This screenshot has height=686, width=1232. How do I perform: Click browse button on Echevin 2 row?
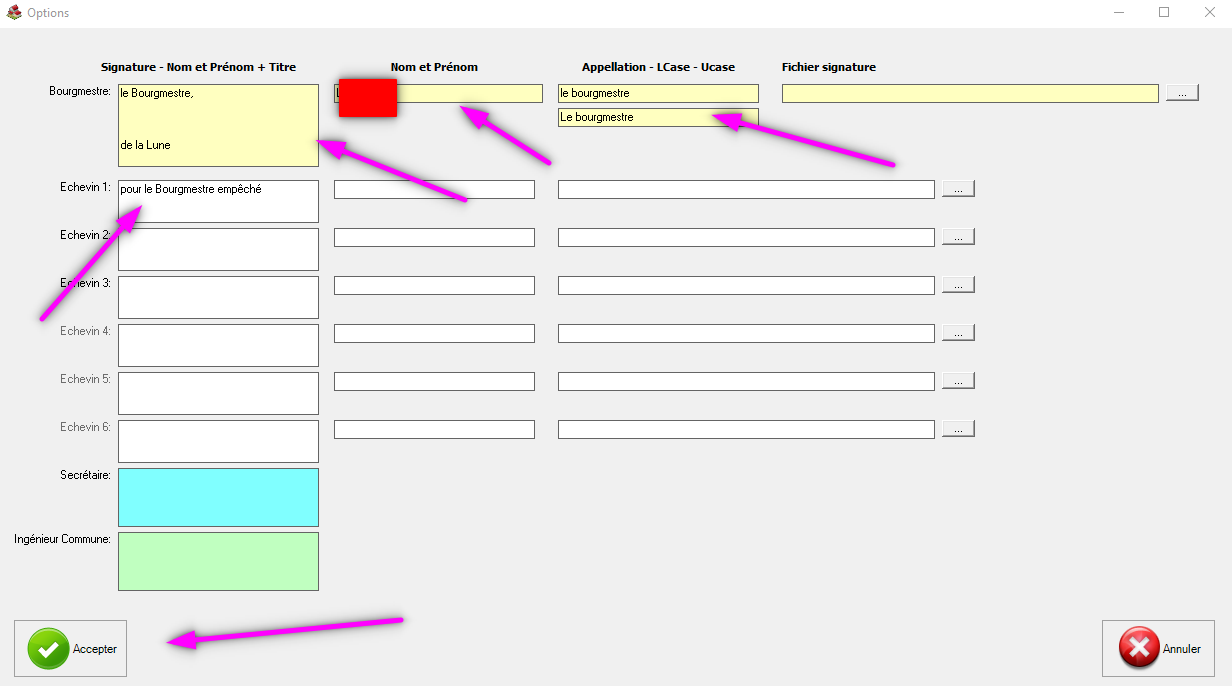pos(957,237)
